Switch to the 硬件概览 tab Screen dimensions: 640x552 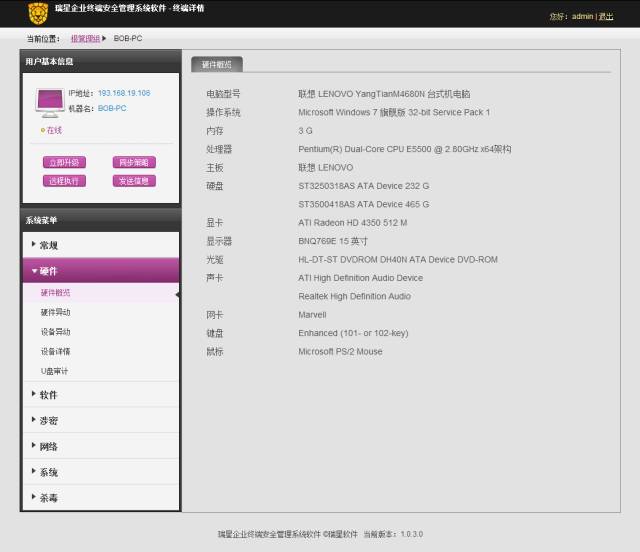(216, 64)
